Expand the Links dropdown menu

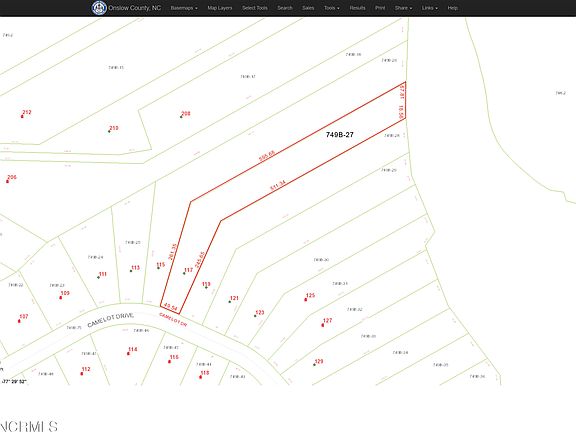pos(429,8)
